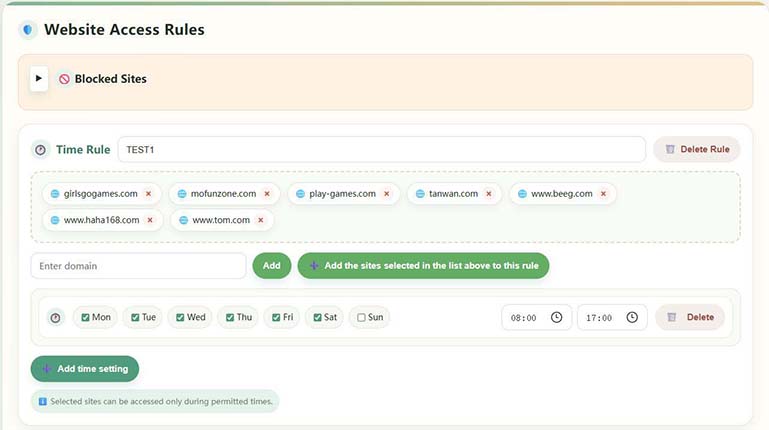
Task: Click the 17:00 end time value
Action: click(x=599, y=318)
